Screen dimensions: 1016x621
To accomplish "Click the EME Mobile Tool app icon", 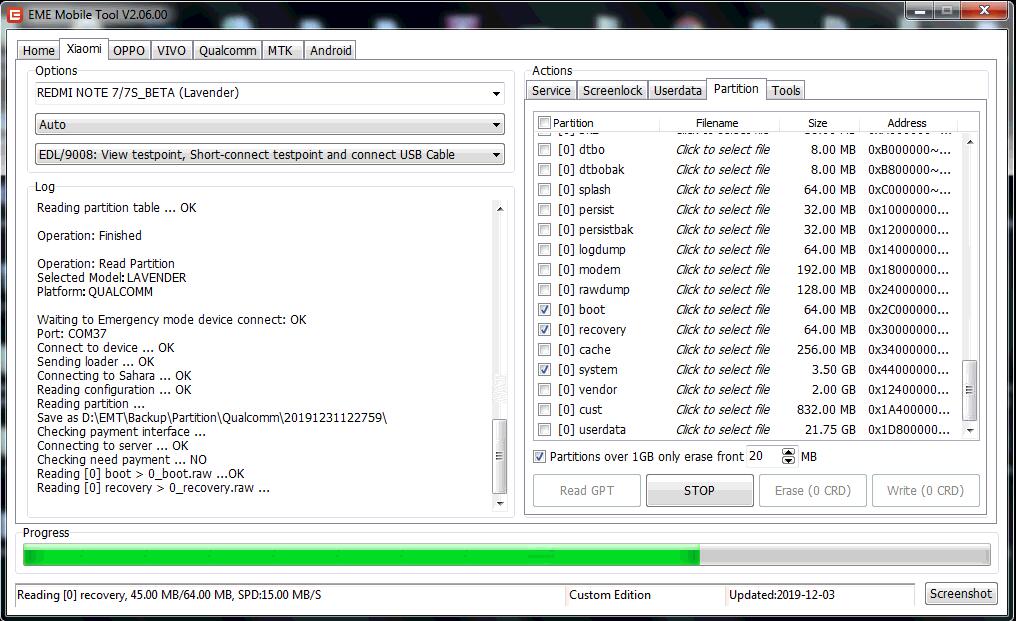I will point(15,14).
